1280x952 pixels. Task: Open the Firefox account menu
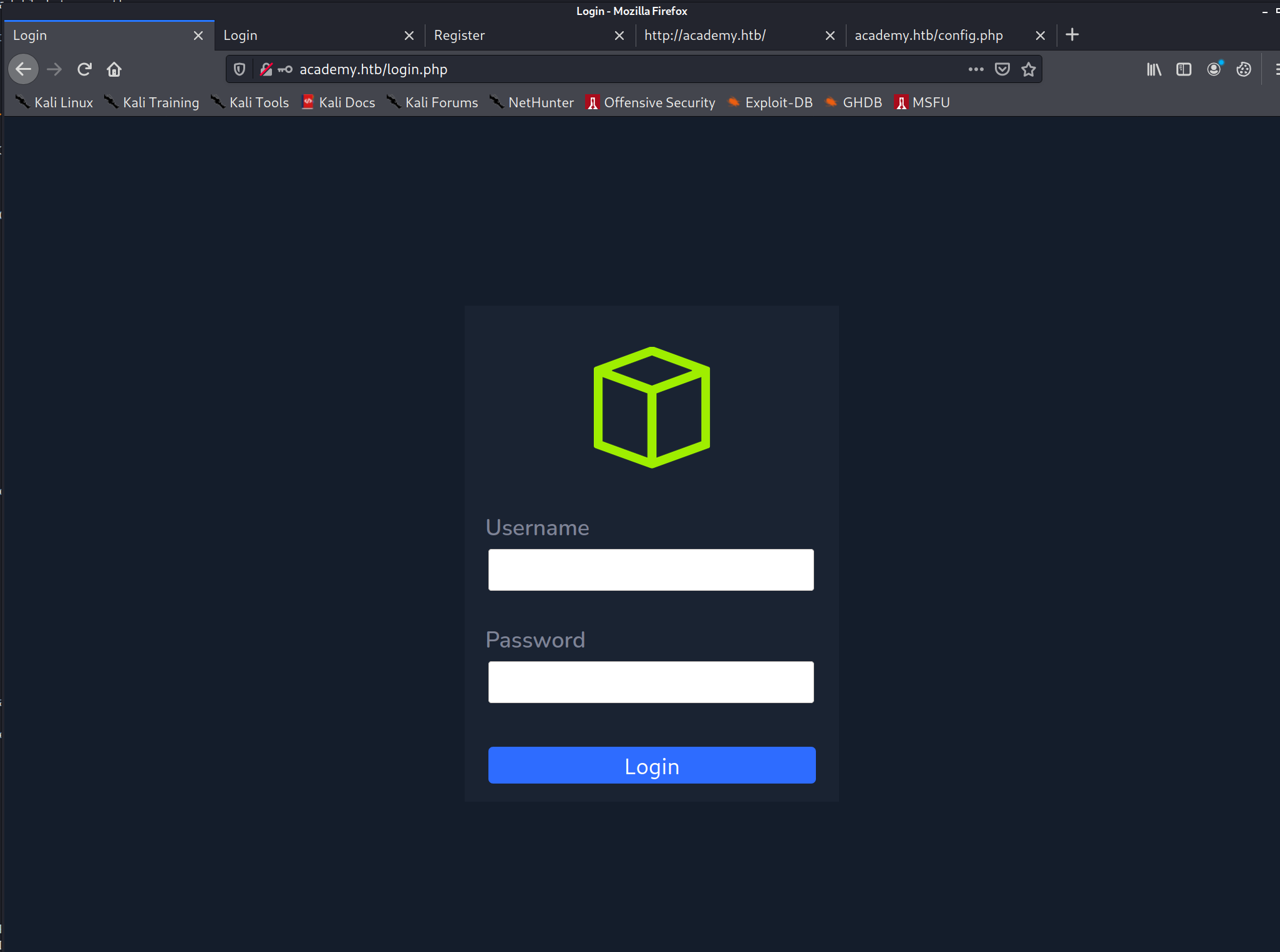click(x=1213, y=69)
